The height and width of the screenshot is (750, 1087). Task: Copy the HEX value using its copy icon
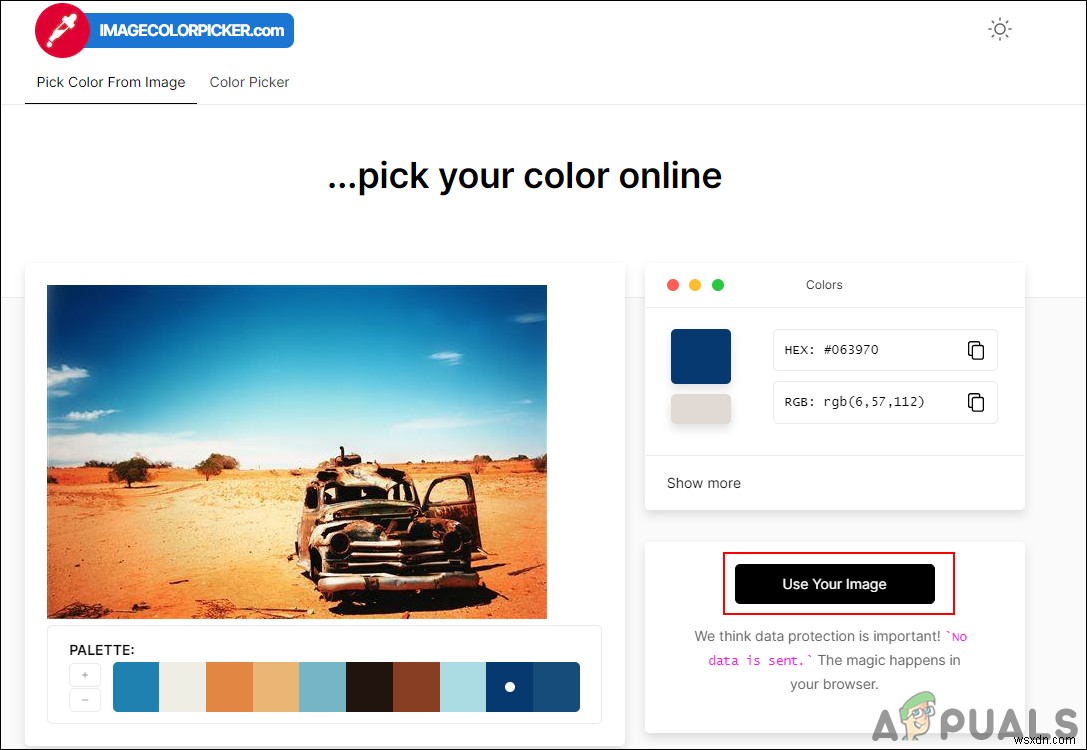pyautogui.click(x=975, y=350)
